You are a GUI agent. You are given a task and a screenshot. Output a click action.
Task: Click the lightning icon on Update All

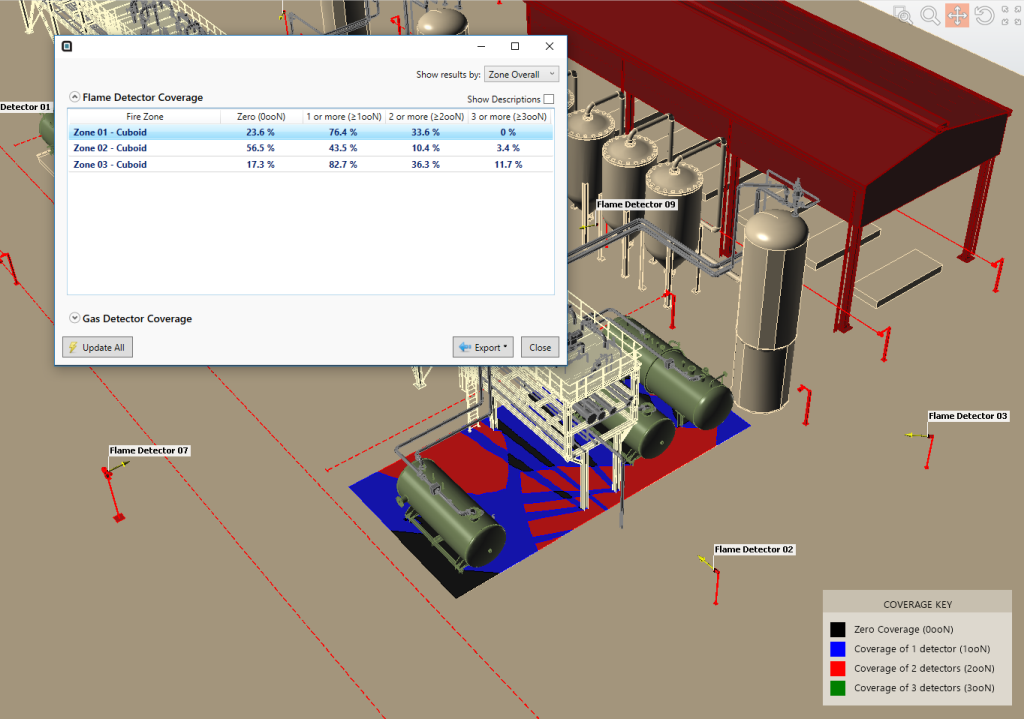point(72,347)
